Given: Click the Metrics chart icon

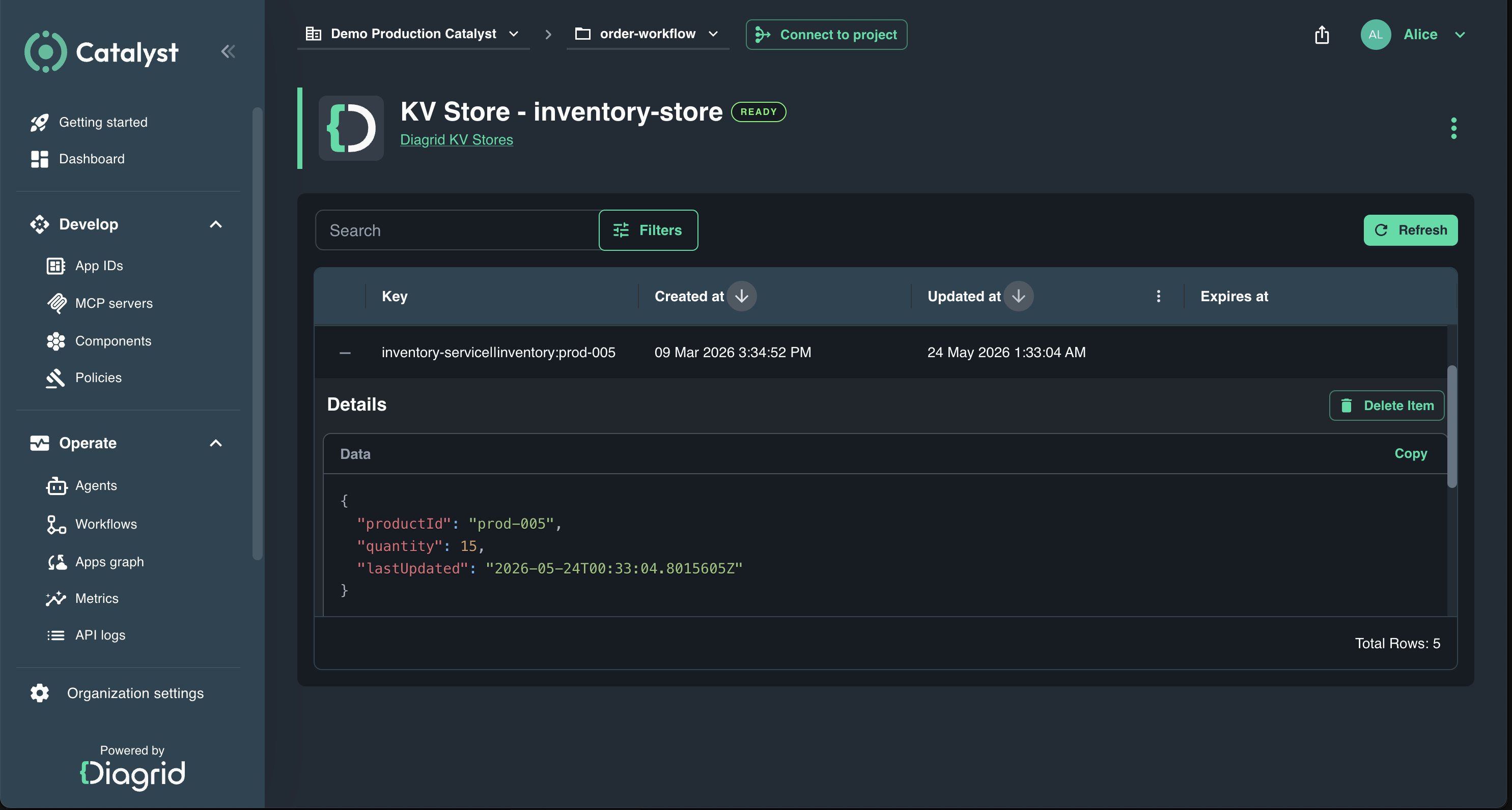Looking at the screenshot, I should coord(56,598).
